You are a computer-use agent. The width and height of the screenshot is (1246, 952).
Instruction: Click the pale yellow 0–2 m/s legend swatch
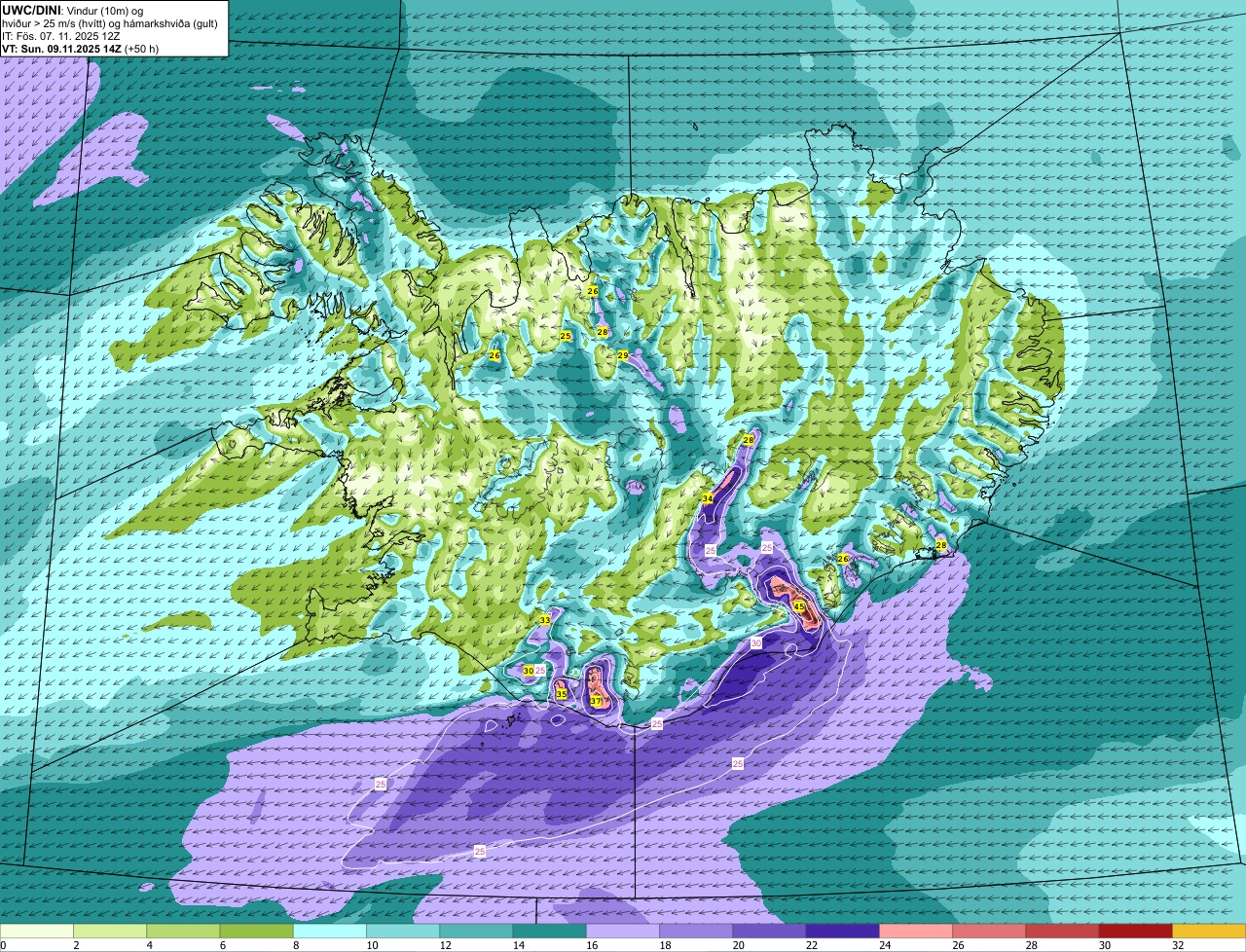click(x=37, y=931)
